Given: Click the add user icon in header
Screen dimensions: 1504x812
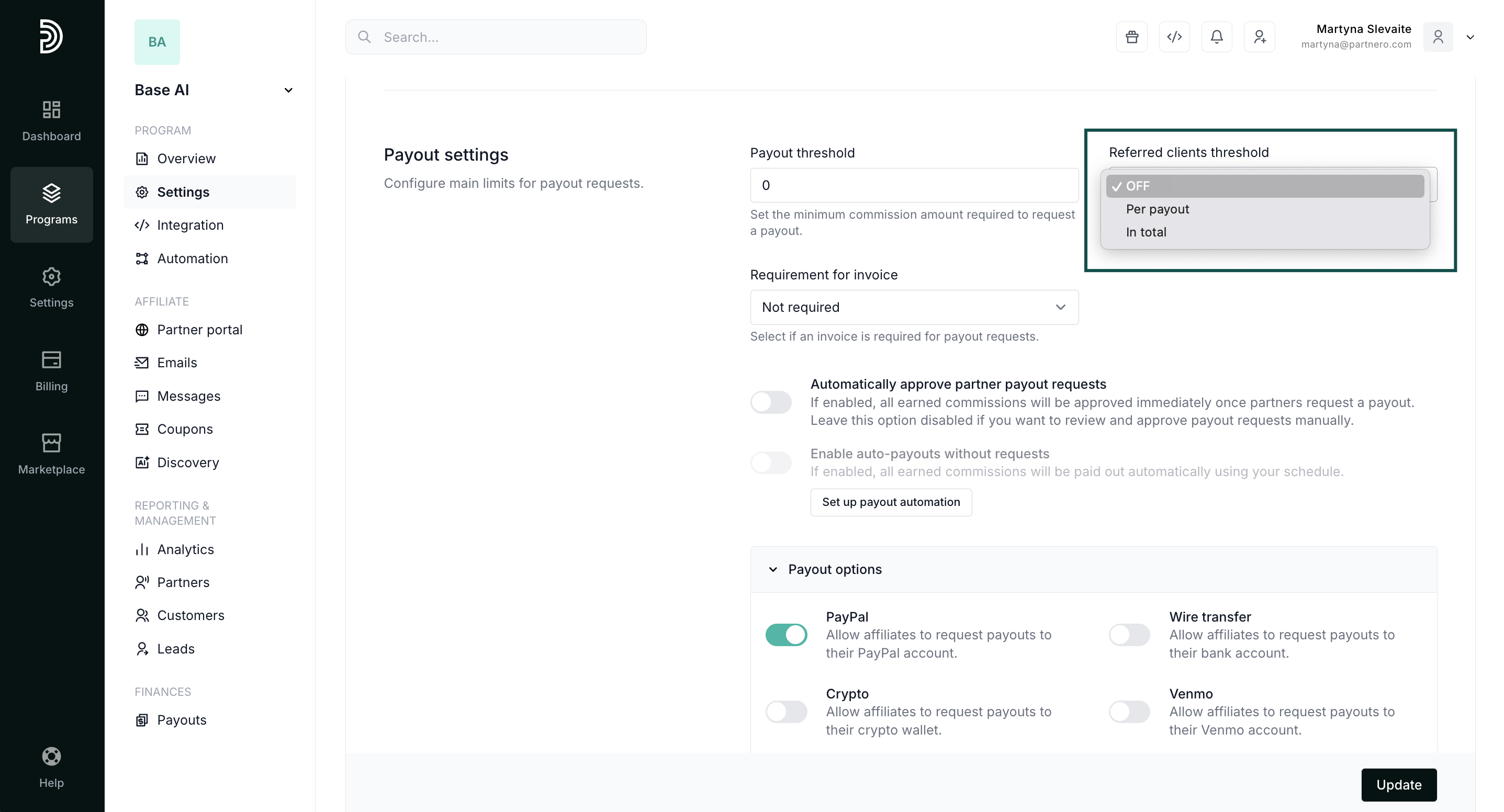Looking at the screenshot, I should (x=1260, y=37).
